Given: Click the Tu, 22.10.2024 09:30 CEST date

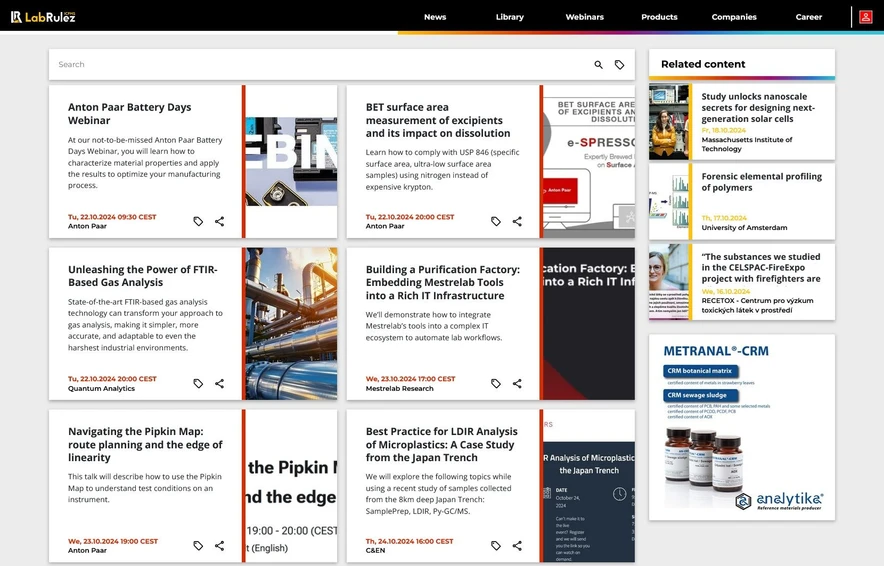Looking at the screenshot, I should [x=112, y=217].
